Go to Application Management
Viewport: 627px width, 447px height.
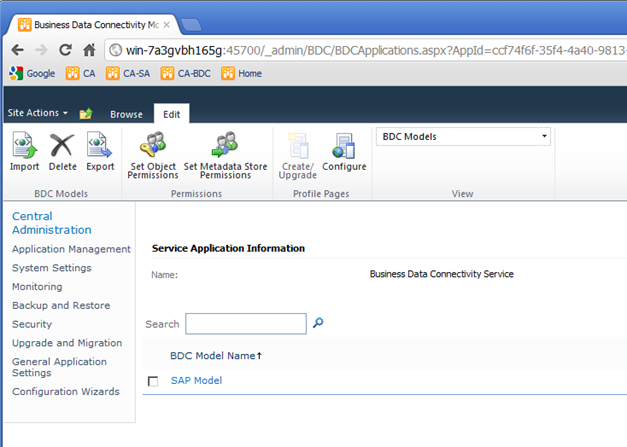click(71, 249)
